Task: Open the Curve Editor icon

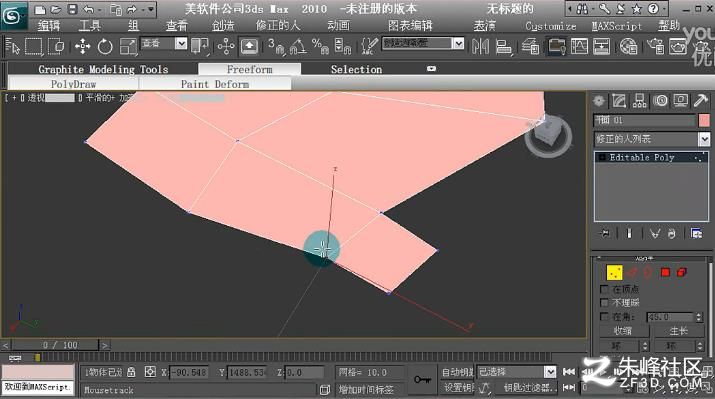Action: 579,47
